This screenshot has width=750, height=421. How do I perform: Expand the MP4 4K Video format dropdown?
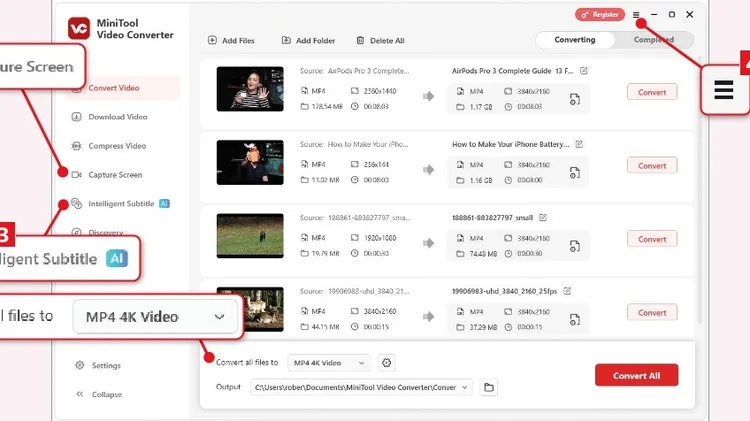pyautogui.click(x=328, y=363)
